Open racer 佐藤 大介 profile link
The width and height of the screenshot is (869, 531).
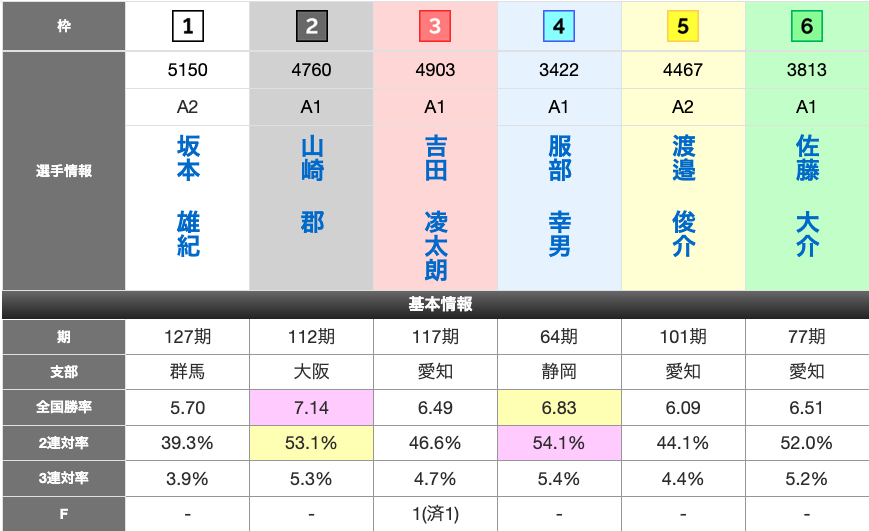tap(807, 196)
